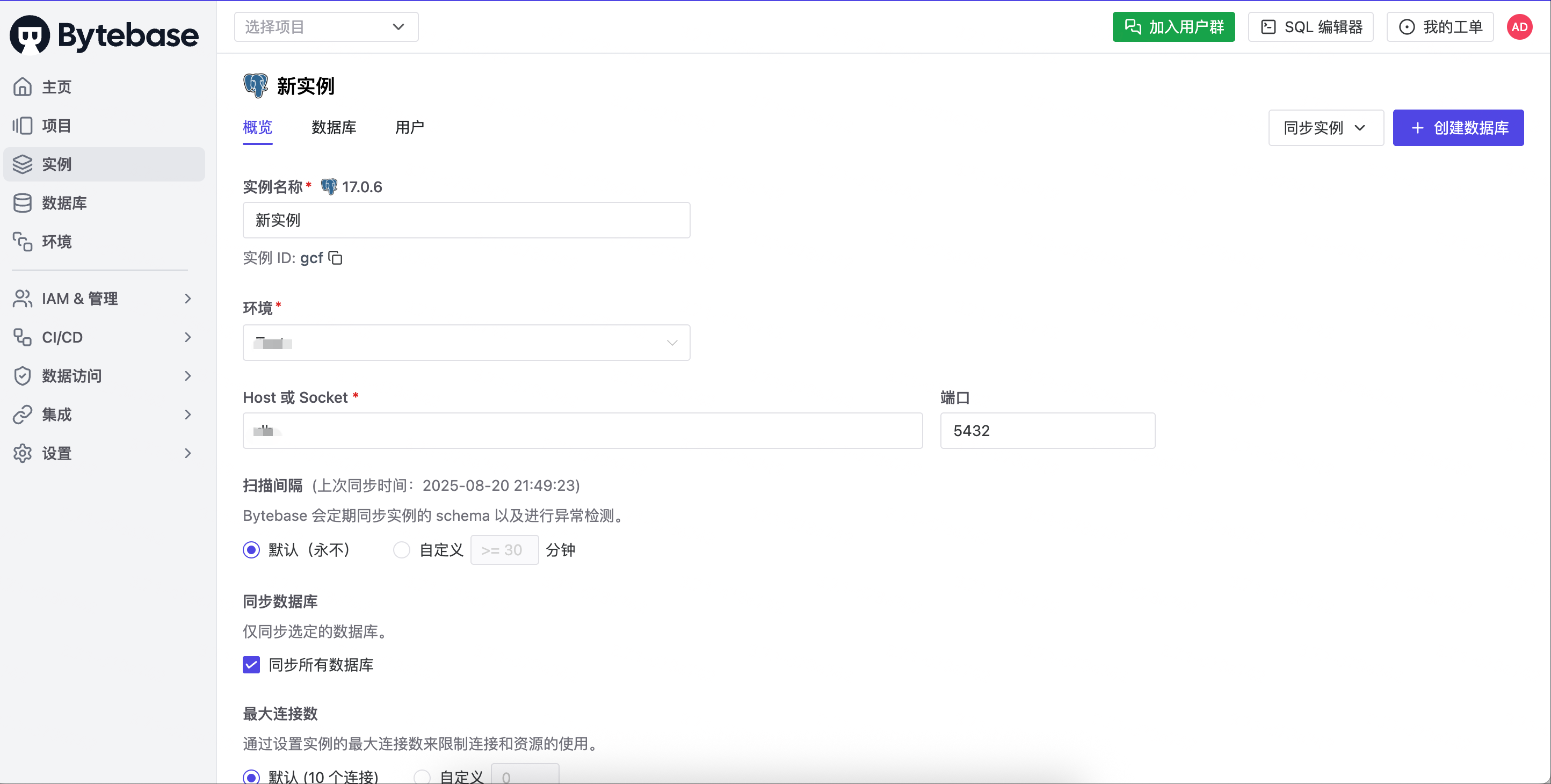Copy the instance ID gcf
This screenshot has height=784, width=1551.
(x=335, y=258)
